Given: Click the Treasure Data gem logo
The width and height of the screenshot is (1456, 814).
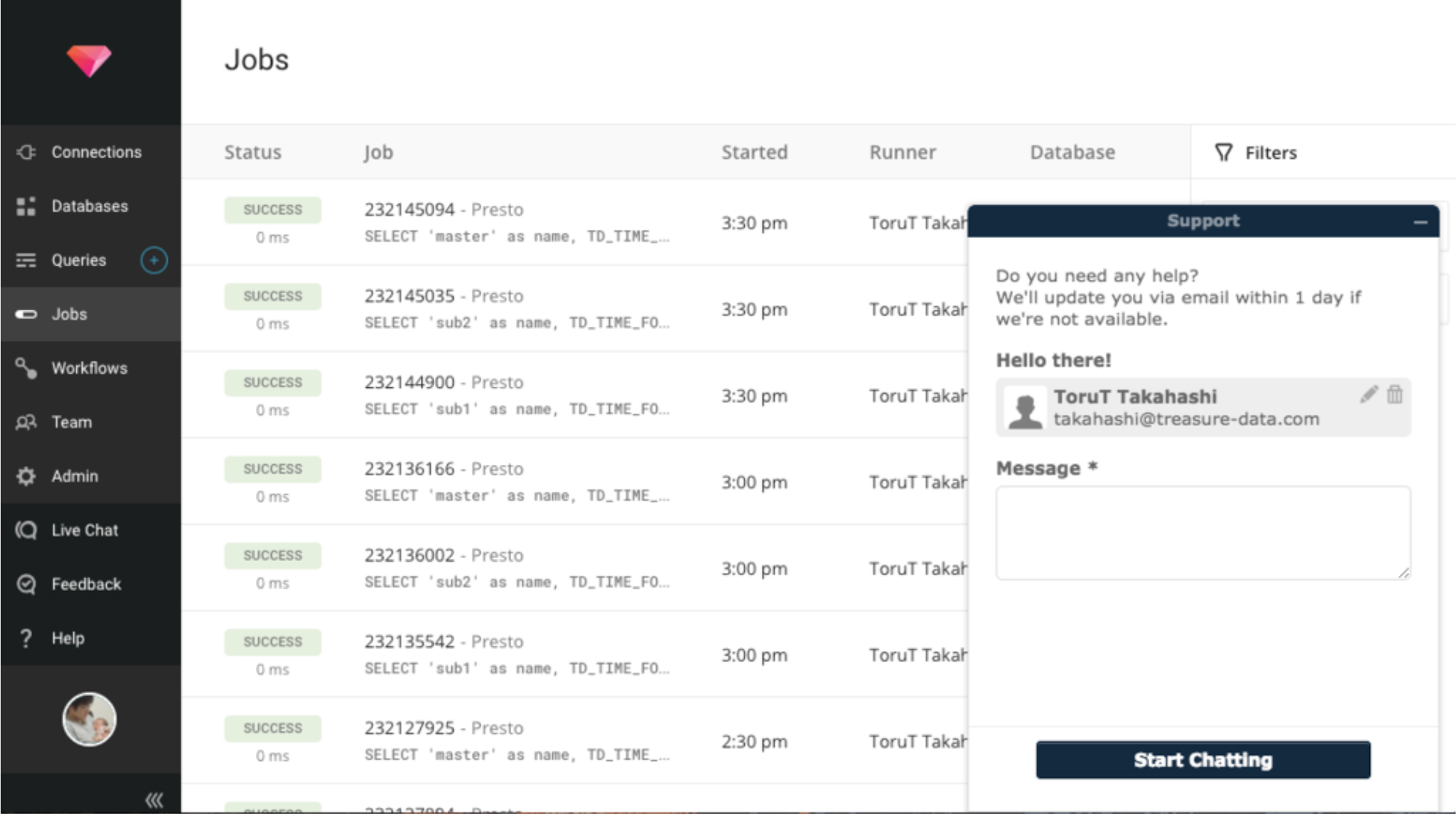Looking at the screenshot, I should coord(89,60).
